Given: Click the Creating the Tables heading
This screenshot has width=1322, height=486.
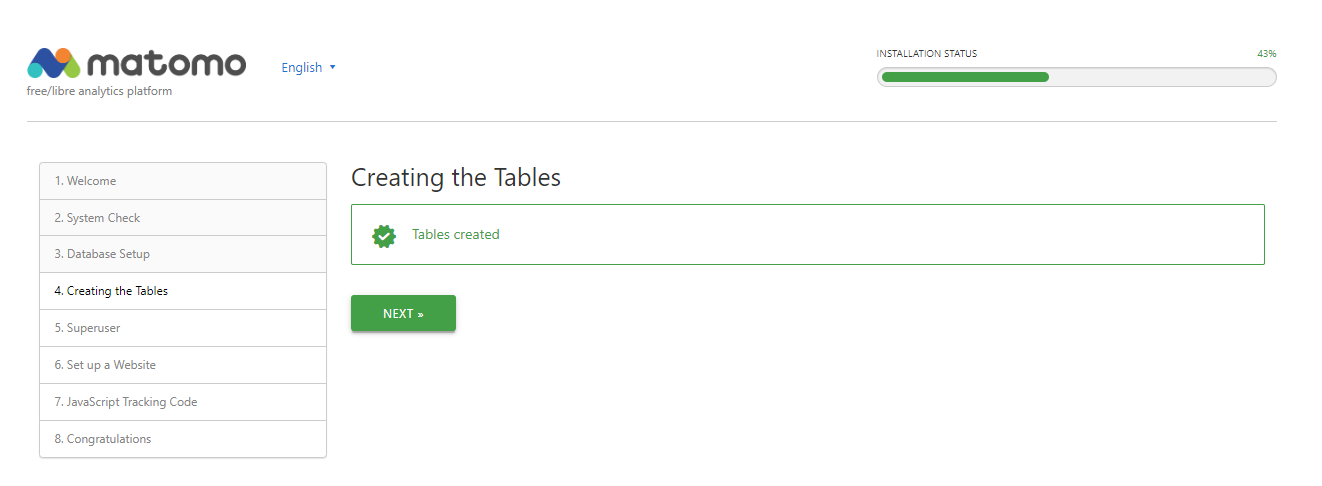Looking at the screenshot, I should pos(456,178).
